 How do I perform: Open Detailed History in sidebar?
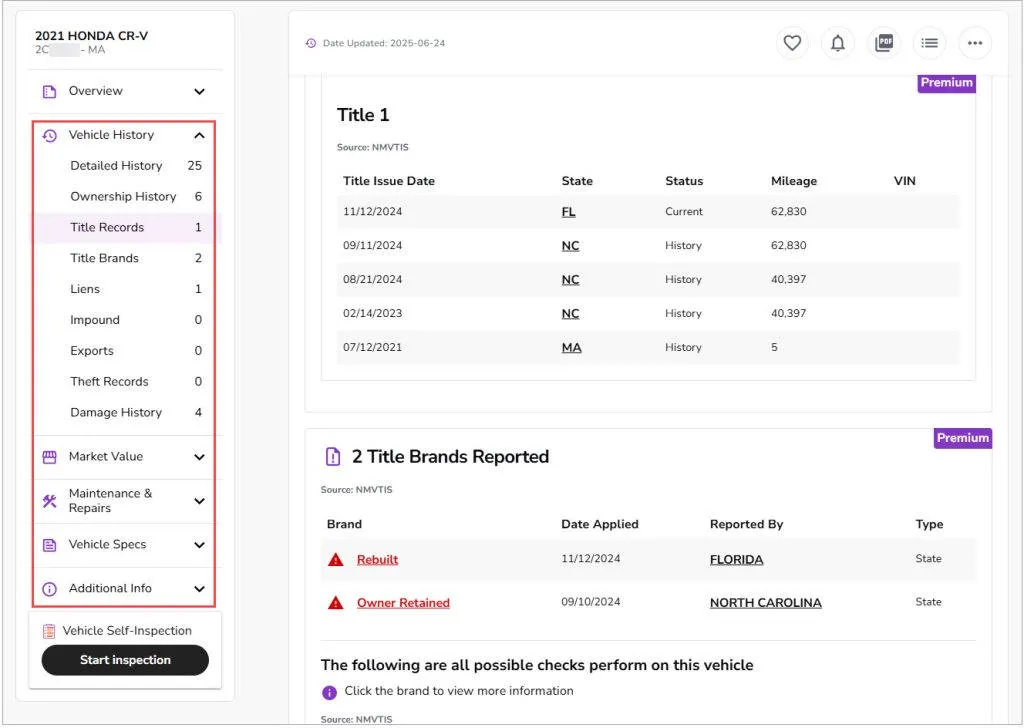pos(127,166)
